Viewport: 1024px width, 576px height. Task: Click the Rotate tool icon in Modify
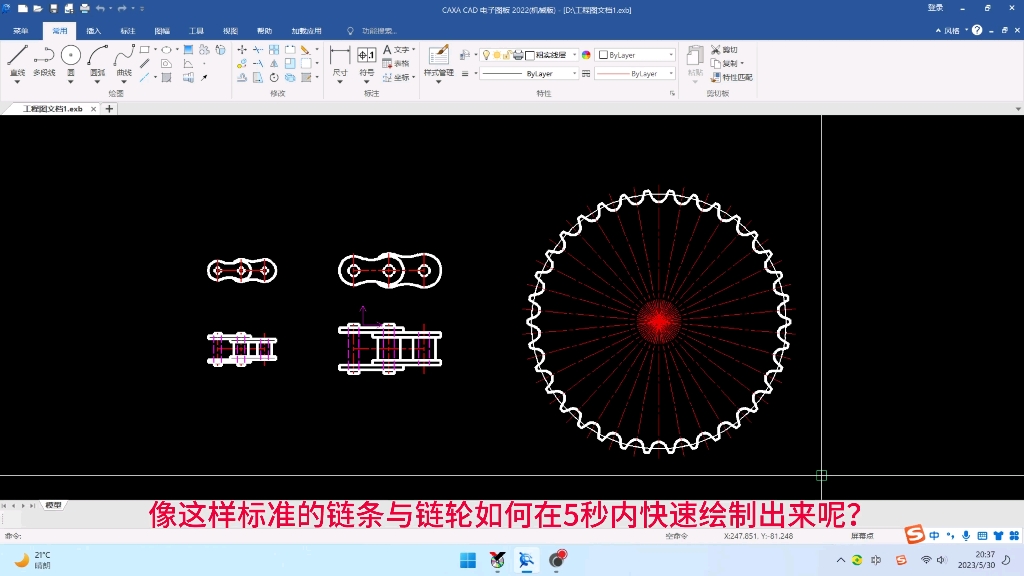pos(274,77)
